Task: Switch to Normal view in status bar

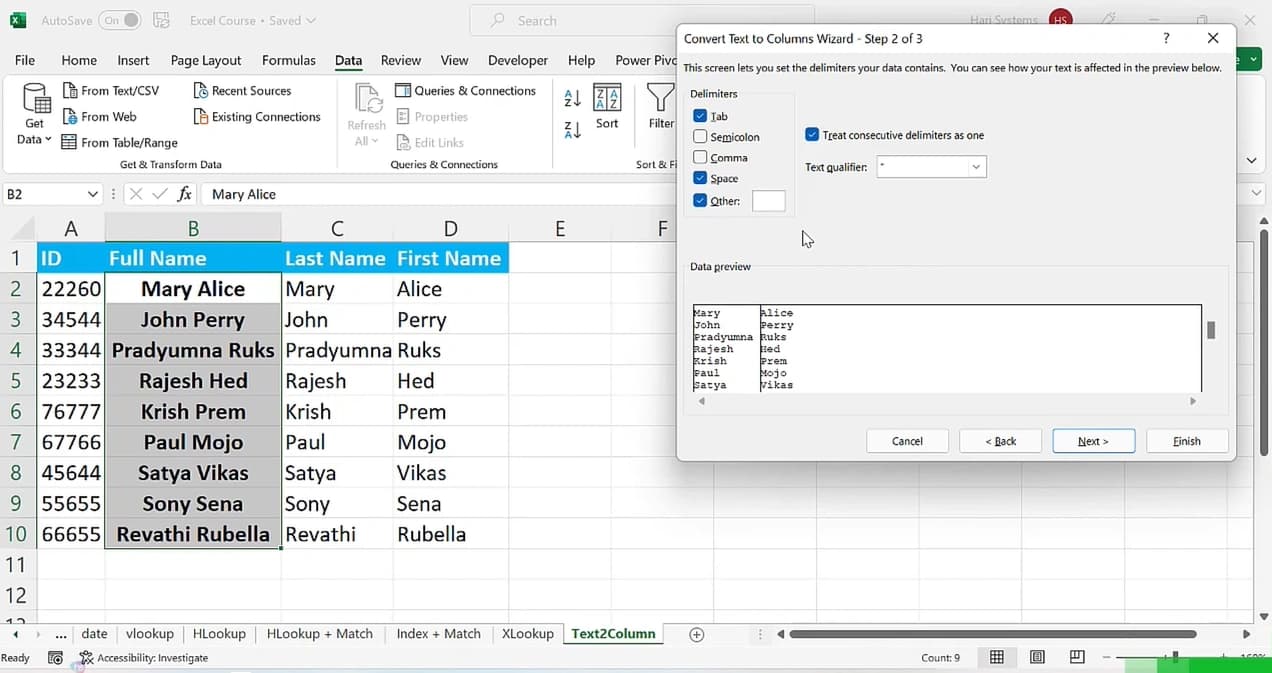Action: point(997,657)
